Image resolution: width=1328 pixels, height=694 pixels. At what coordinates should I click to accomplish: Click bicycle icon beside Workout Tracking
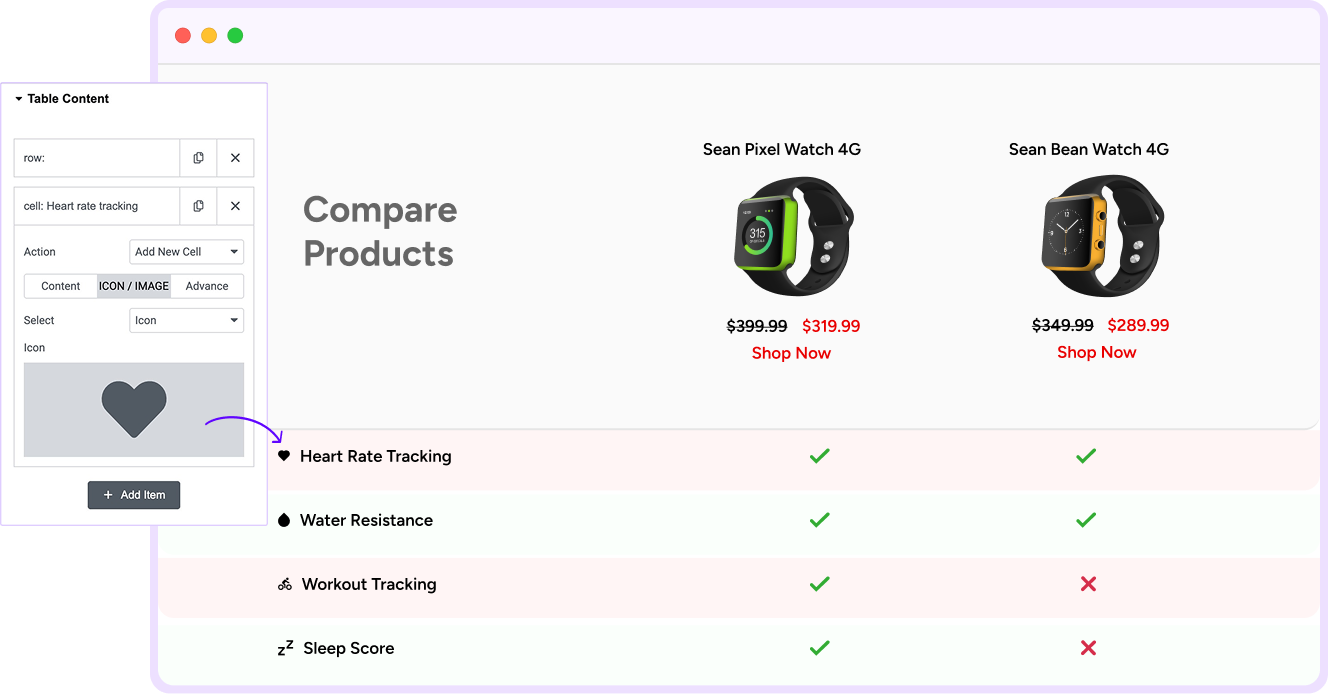(285, 584)
